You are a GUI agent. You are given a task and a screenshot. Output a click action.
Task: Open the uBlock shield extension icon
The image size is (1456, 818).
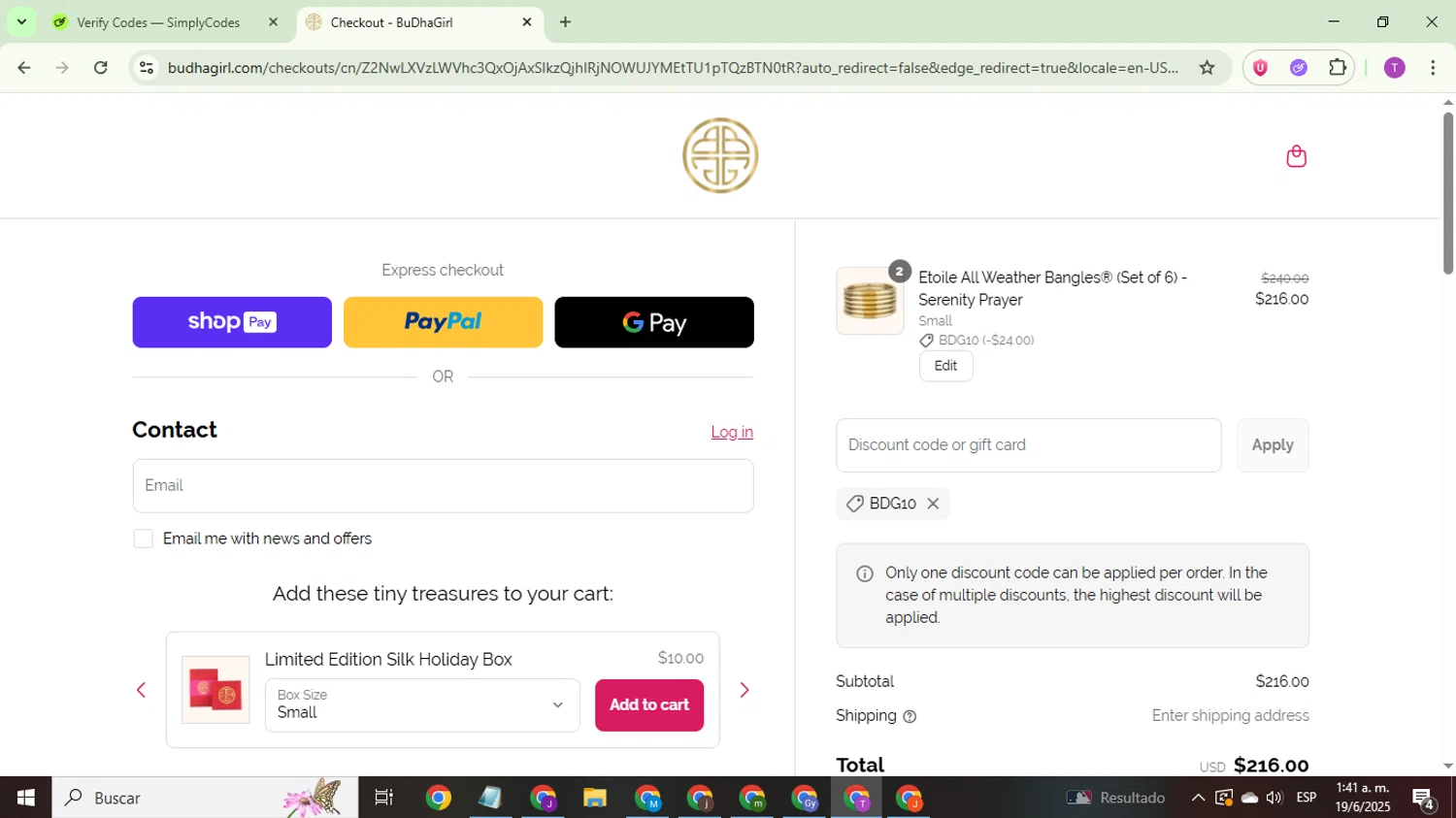1260,68
